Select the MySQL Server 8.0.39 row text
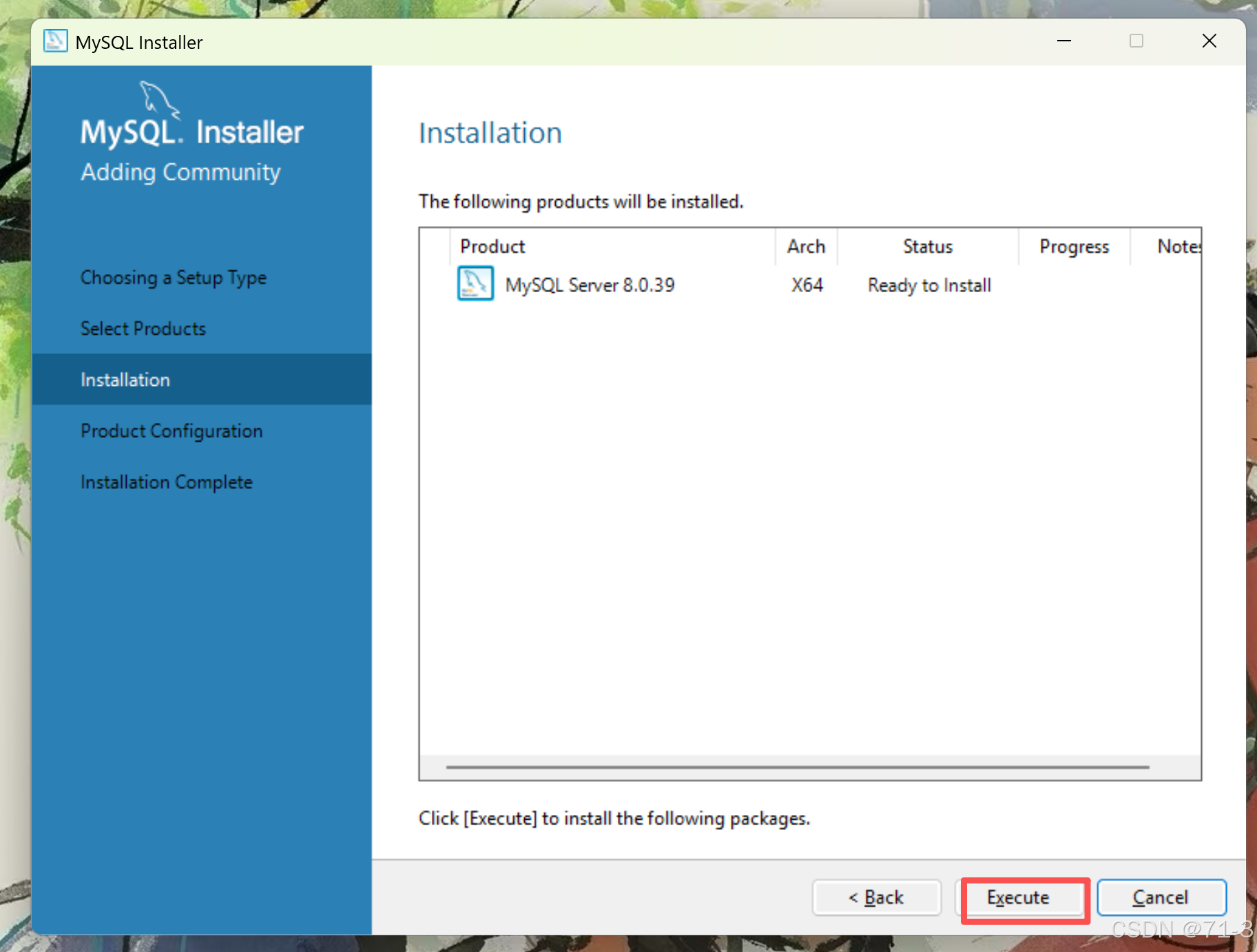1257x952 pixels. click(590, 285)
